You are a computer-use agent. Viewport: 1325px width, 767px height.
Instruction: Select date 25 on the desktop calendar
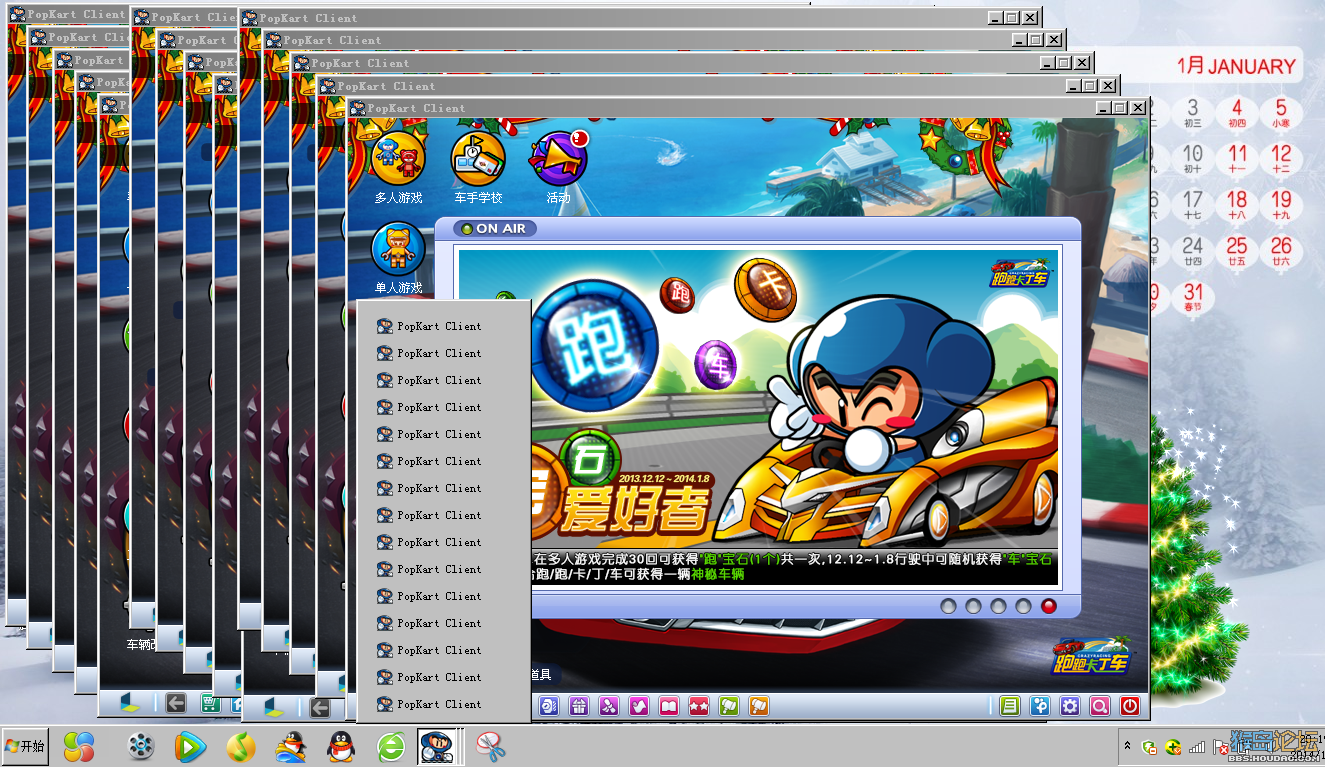1237,250
